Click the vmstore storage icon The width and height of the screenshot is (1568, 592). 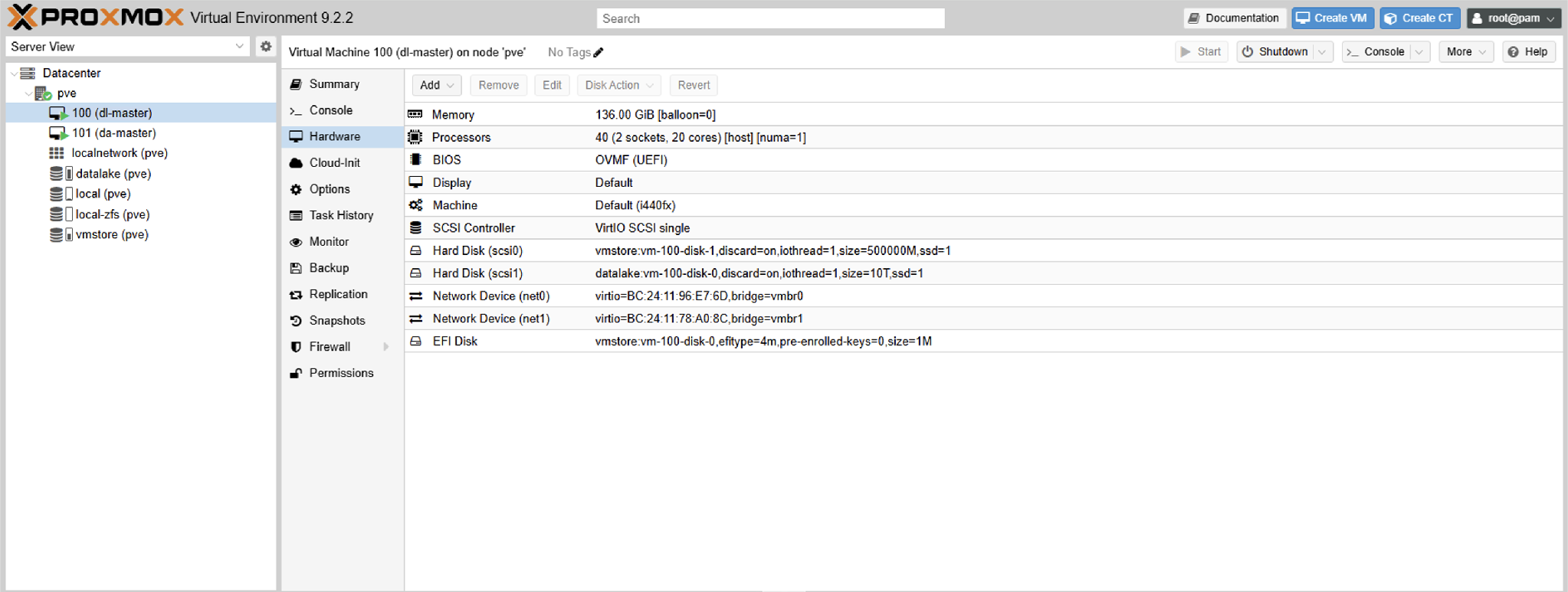[x=61, y=234]
